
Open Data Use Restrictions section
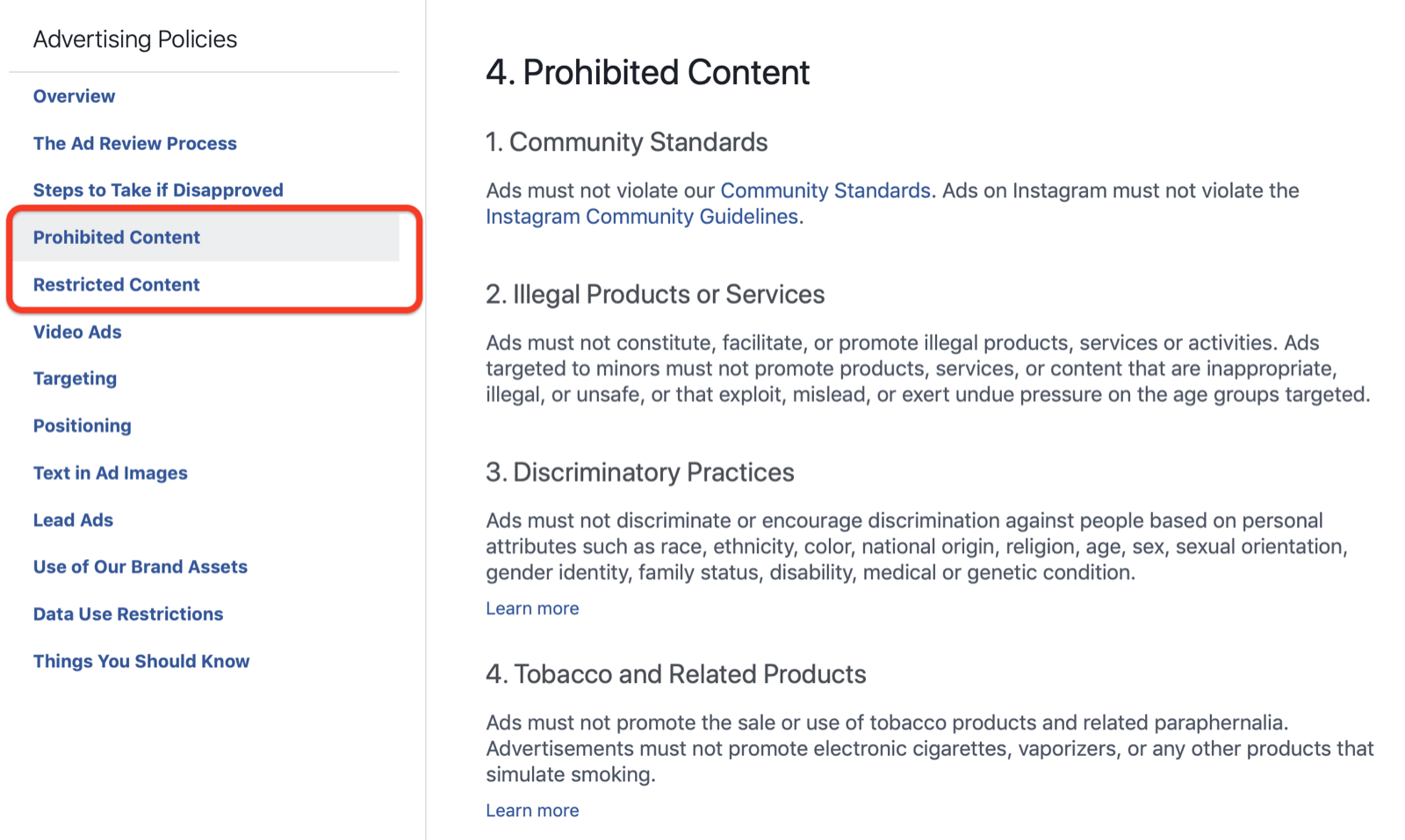click(128, 614)
